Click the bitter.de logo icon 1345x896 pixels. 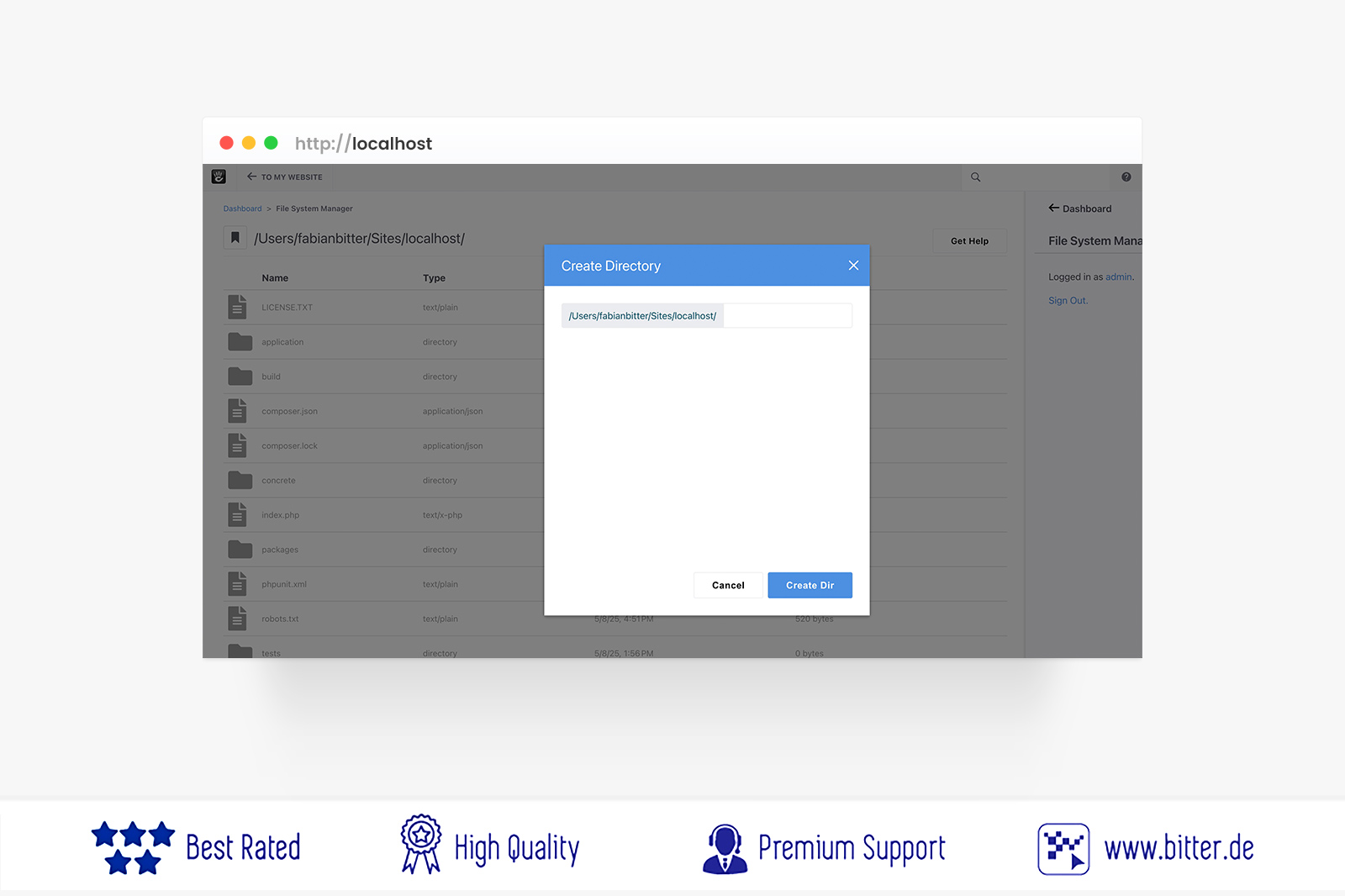(1063, 849)
